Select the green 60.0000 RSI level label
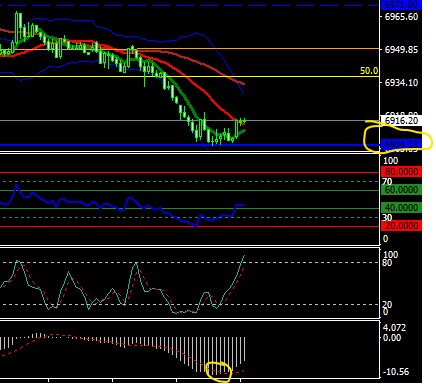Image resolution: width=436 pixels, height=384 pixels. (x=401, y=190)
